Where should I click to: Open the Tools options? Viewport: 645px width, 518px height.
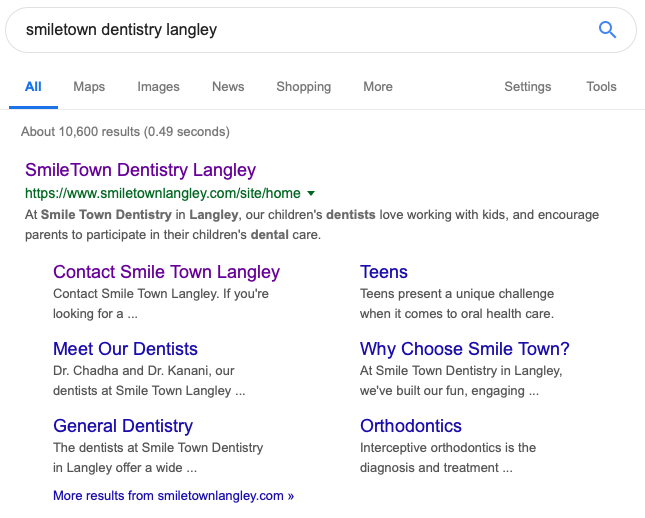click(x=601, y=86)
